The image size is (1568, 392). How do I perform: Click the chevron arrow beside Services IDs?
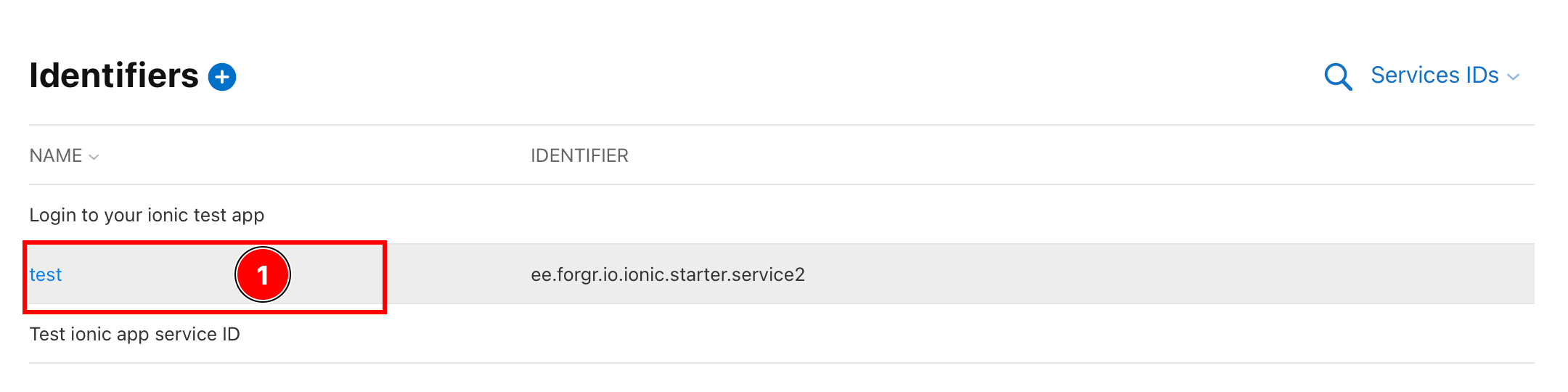(x=1514, y=77)
